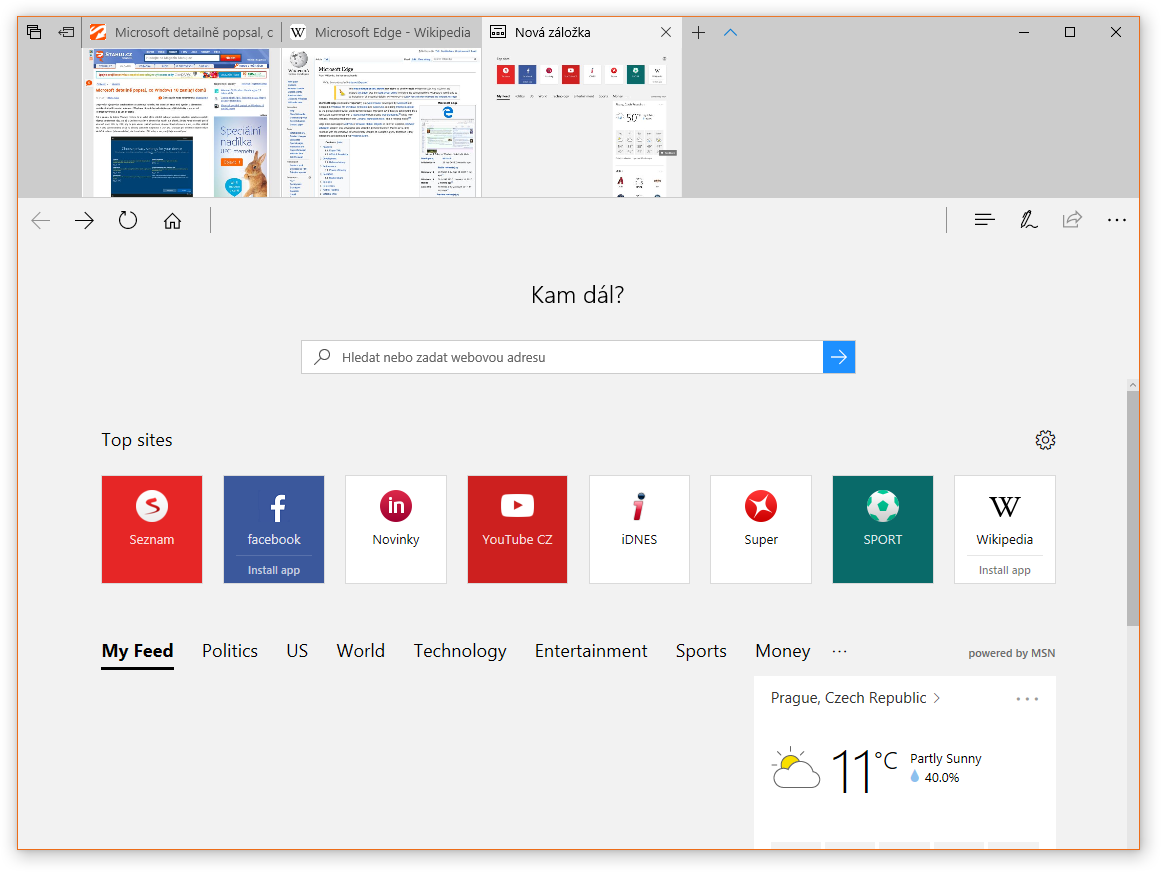
Task: Open the Seznam top site tile
Action: point(152,529)
